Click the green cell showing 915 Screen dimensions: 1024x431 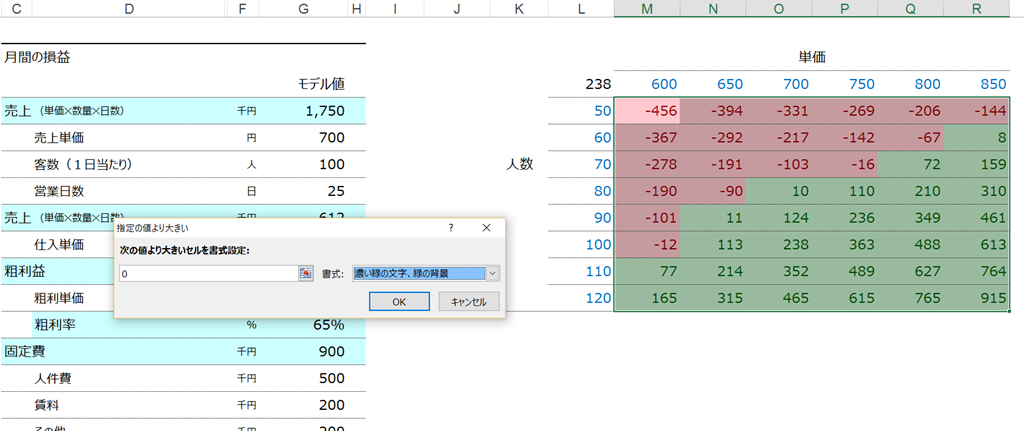tap(977, 298)
